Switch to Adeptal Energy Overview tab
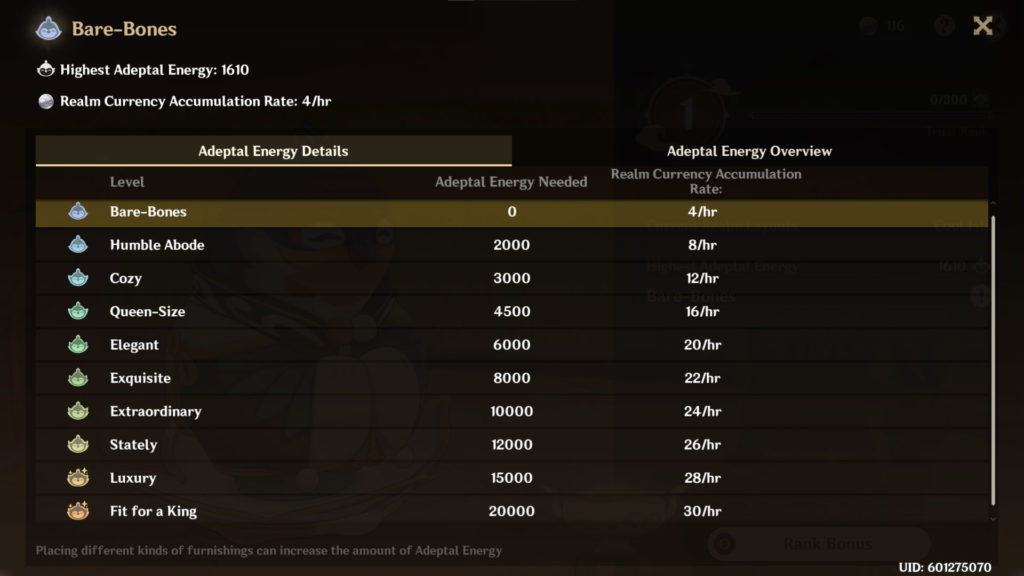1024x576 pixels. 749,151
